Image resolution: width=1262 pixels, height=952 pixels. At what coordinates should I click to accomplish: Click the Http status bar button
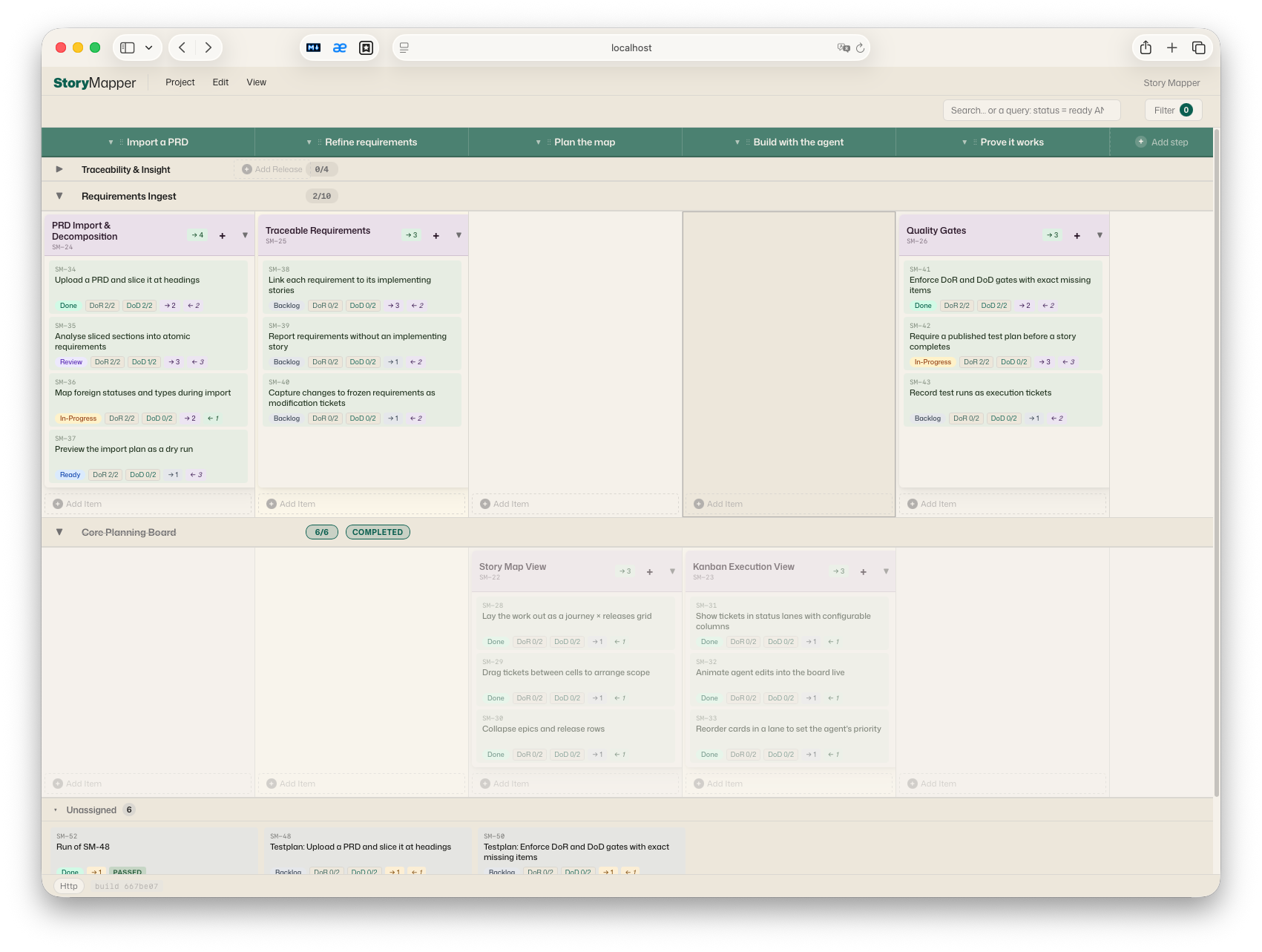click(x=69, y=886)
